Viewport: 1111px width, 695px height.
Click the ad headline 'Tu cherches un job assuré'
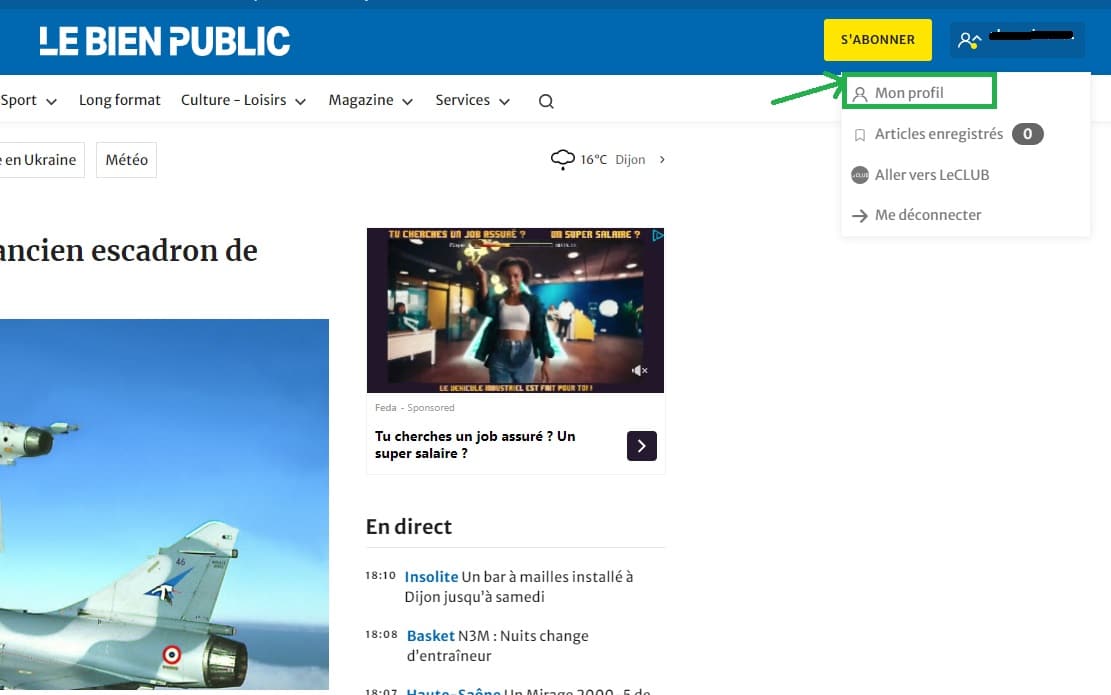click(x=475, y=445)
